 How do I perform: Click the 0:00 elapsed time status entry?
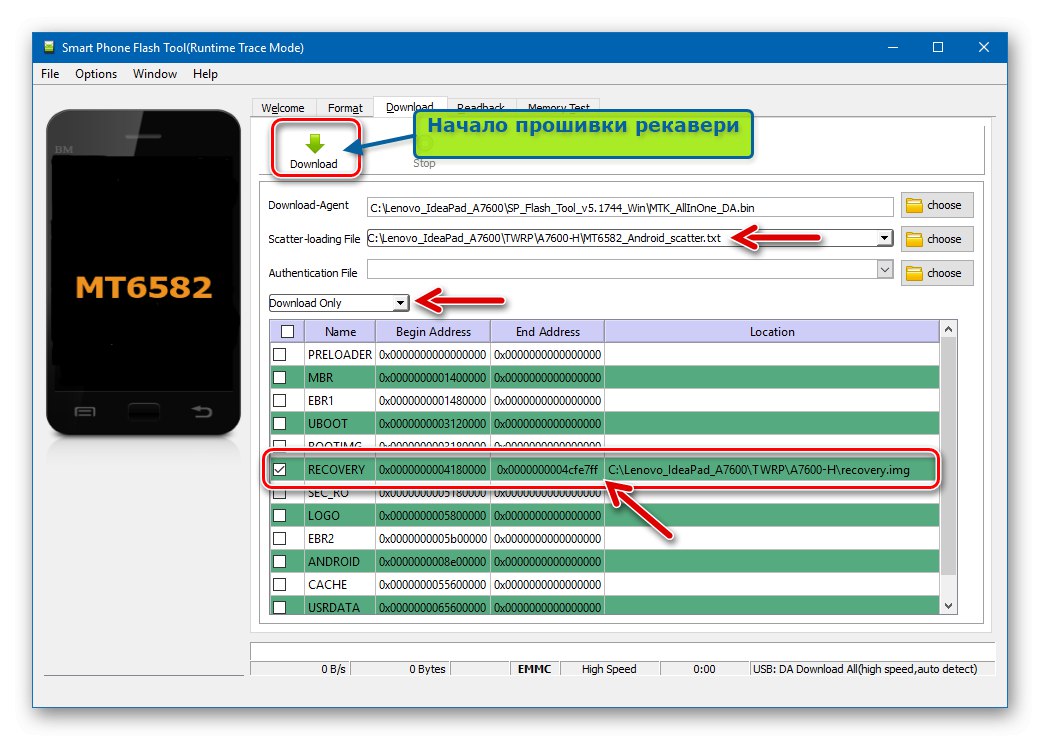(x=704, y=669)
